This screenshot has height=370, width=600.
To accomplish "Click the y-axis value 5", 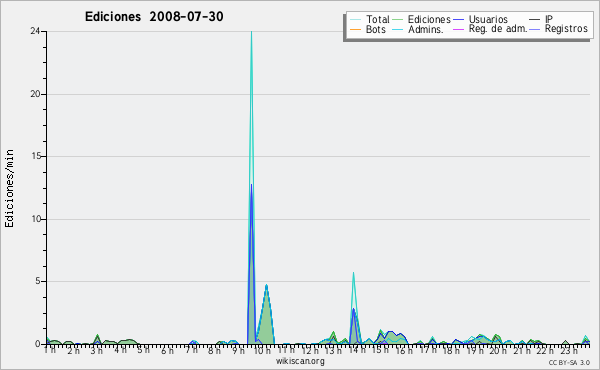I will [x=38, y=281].
